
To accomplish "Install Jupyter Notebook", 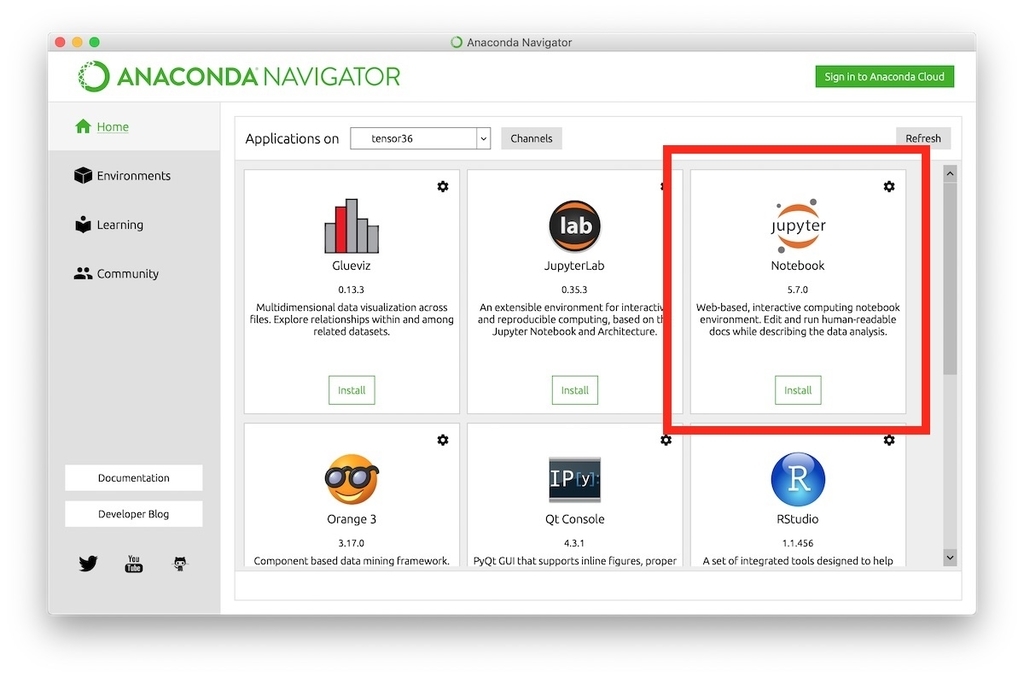I will click(797, 390).
